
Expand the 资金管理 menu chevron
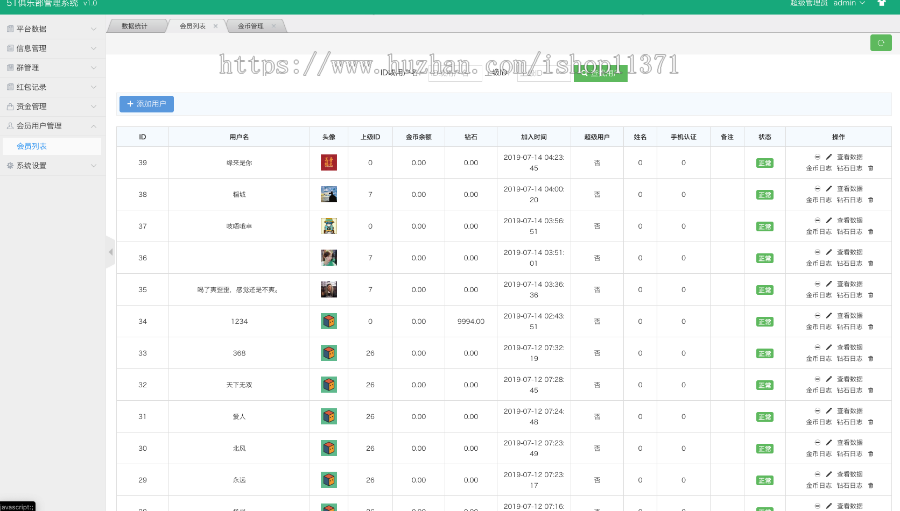[x=94, y=107]
